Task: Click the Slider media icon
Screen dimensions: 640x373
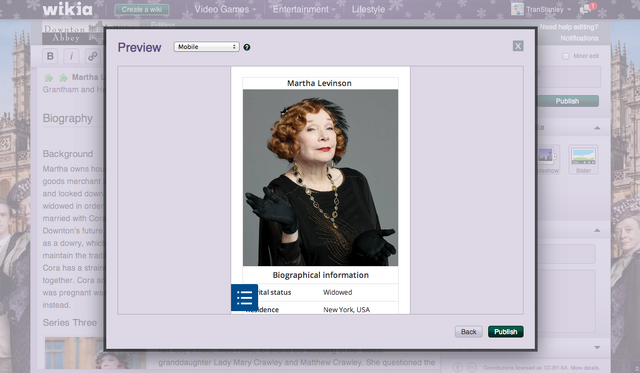Action: pyautogui.click(x=583, y=160)
